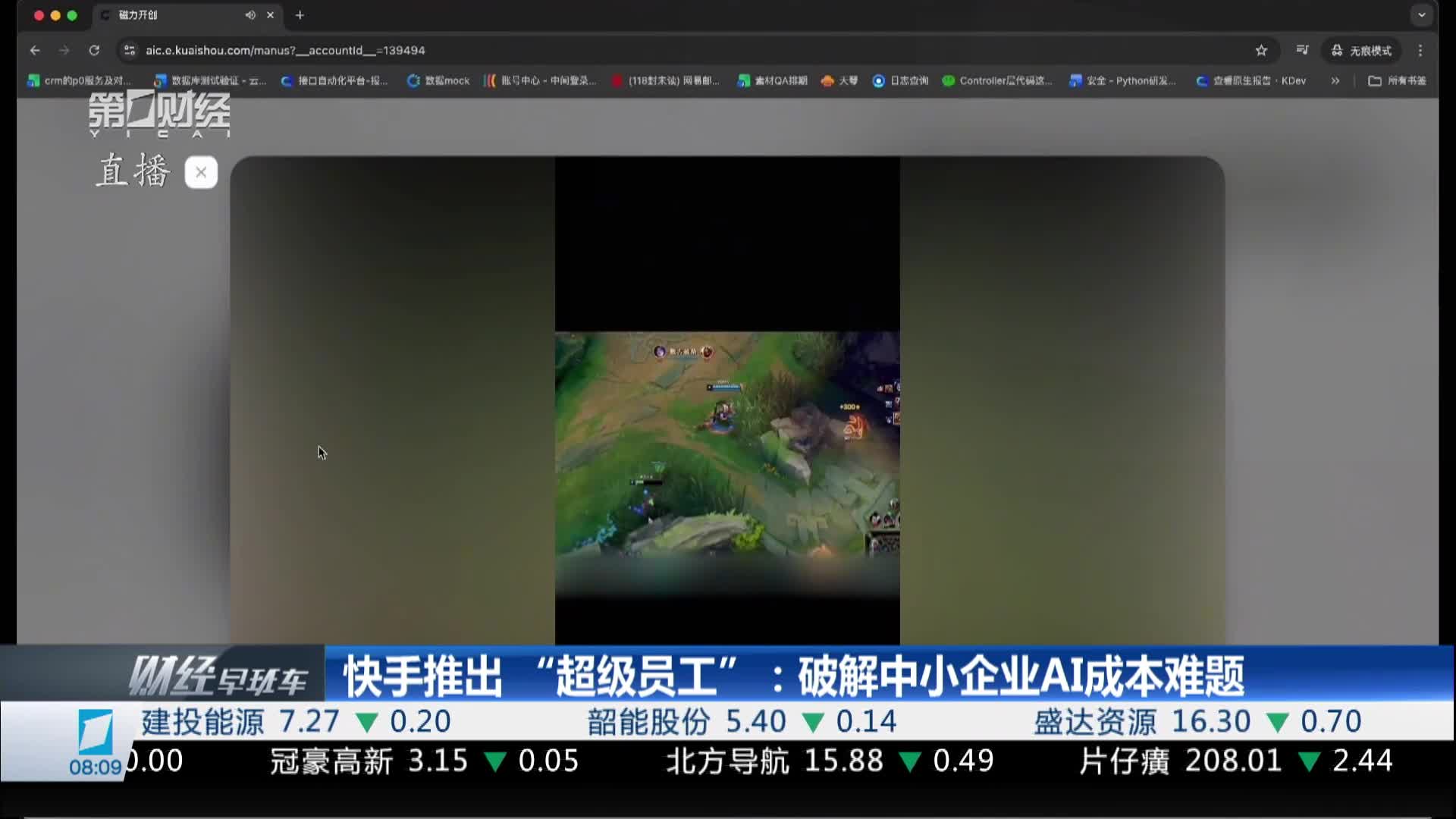The height and width of the screenshot is (819, 1456).
Task: Expand the hidden bookmarks chevron
Action: [1335, 80]
